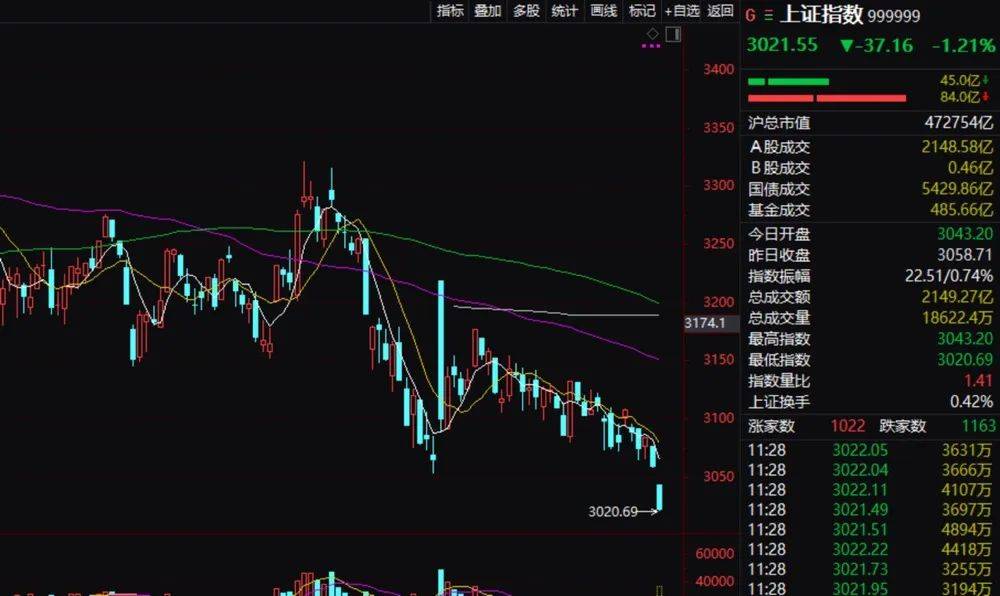Viewport: 1000px width, 596px height.
Task: Click the 上证指数 index title
Action: point(820,15)
